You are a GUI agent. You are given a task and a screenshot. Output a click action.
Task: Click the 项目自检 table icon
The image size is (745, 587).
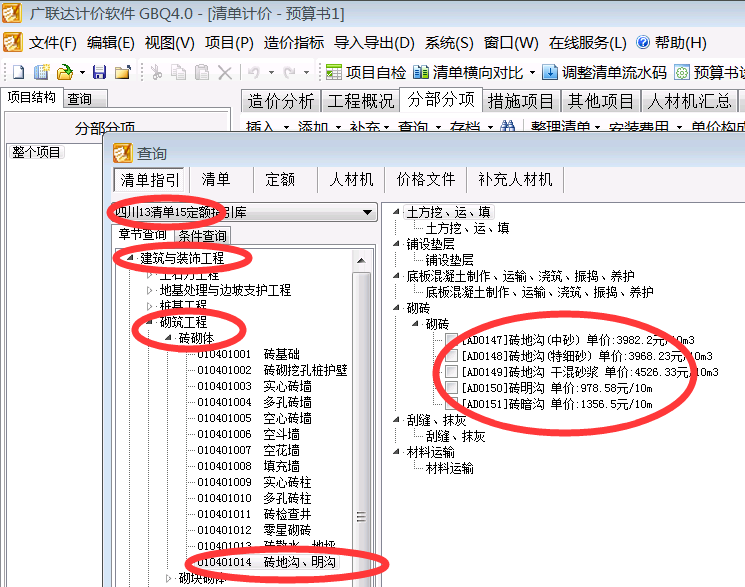[x=334, y=72]
